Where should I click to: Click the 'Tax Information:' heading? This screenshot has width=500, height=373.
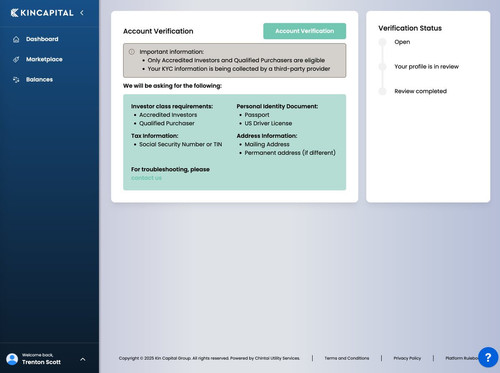tap(154, 136)
